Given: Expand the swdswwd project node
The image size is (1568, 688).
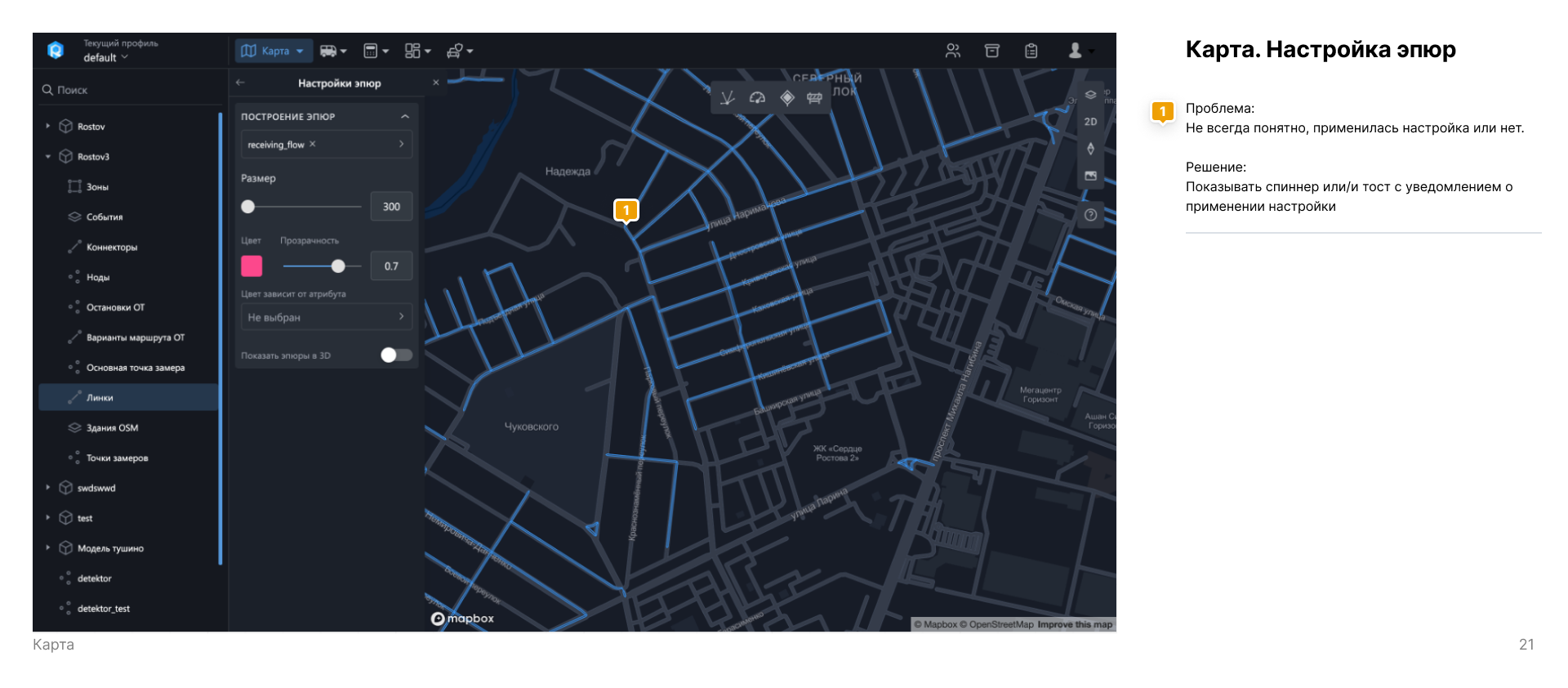Looking at the screenshot, I should 48,488.
